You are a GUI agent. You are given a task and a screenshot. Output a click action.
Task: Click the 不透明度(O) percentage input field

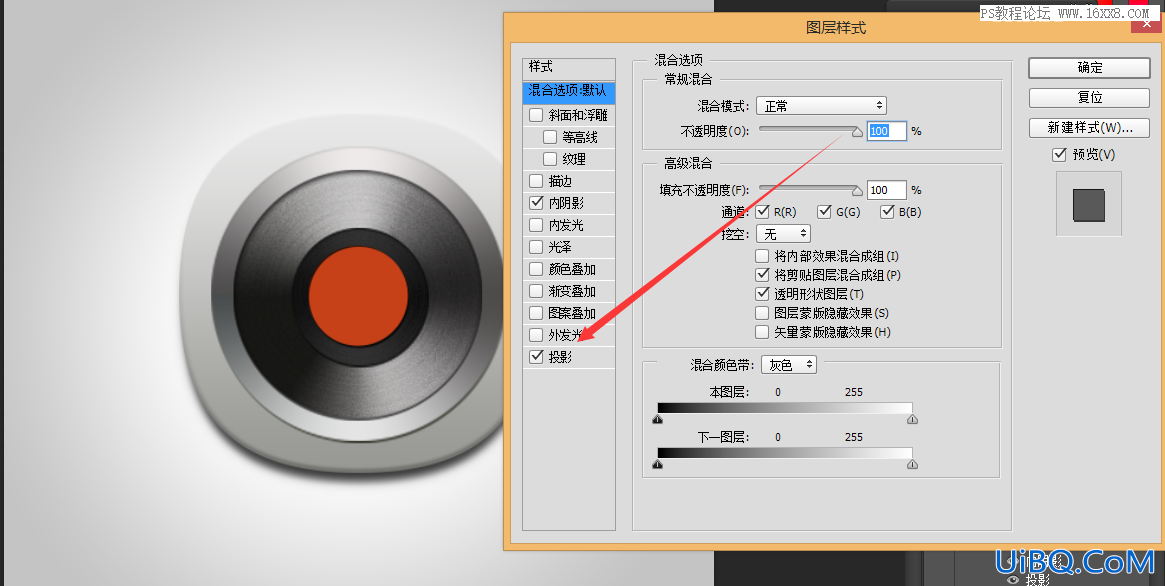(x=886, y=131)
